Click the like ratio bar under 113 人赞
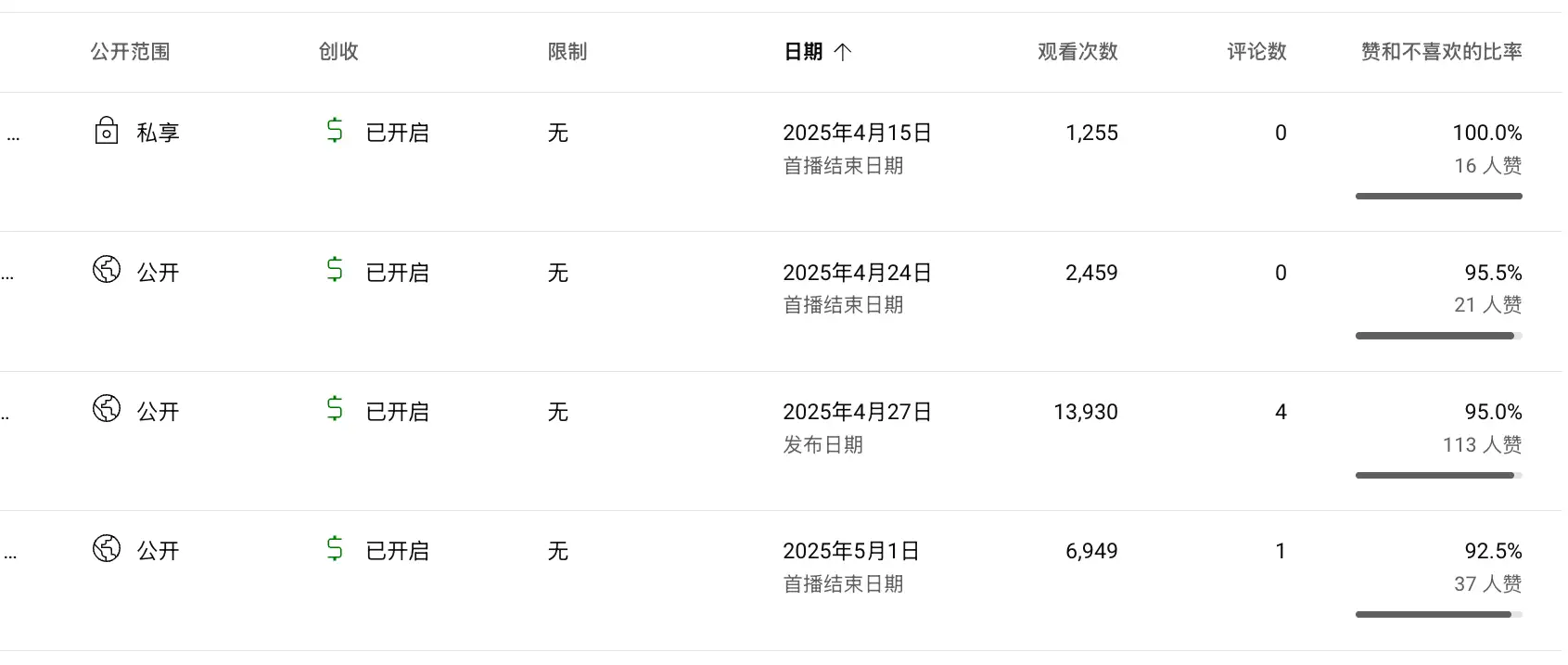The height and width of the screenshot is (665, 1568). pyautogui.click(x=1438, y=475)
